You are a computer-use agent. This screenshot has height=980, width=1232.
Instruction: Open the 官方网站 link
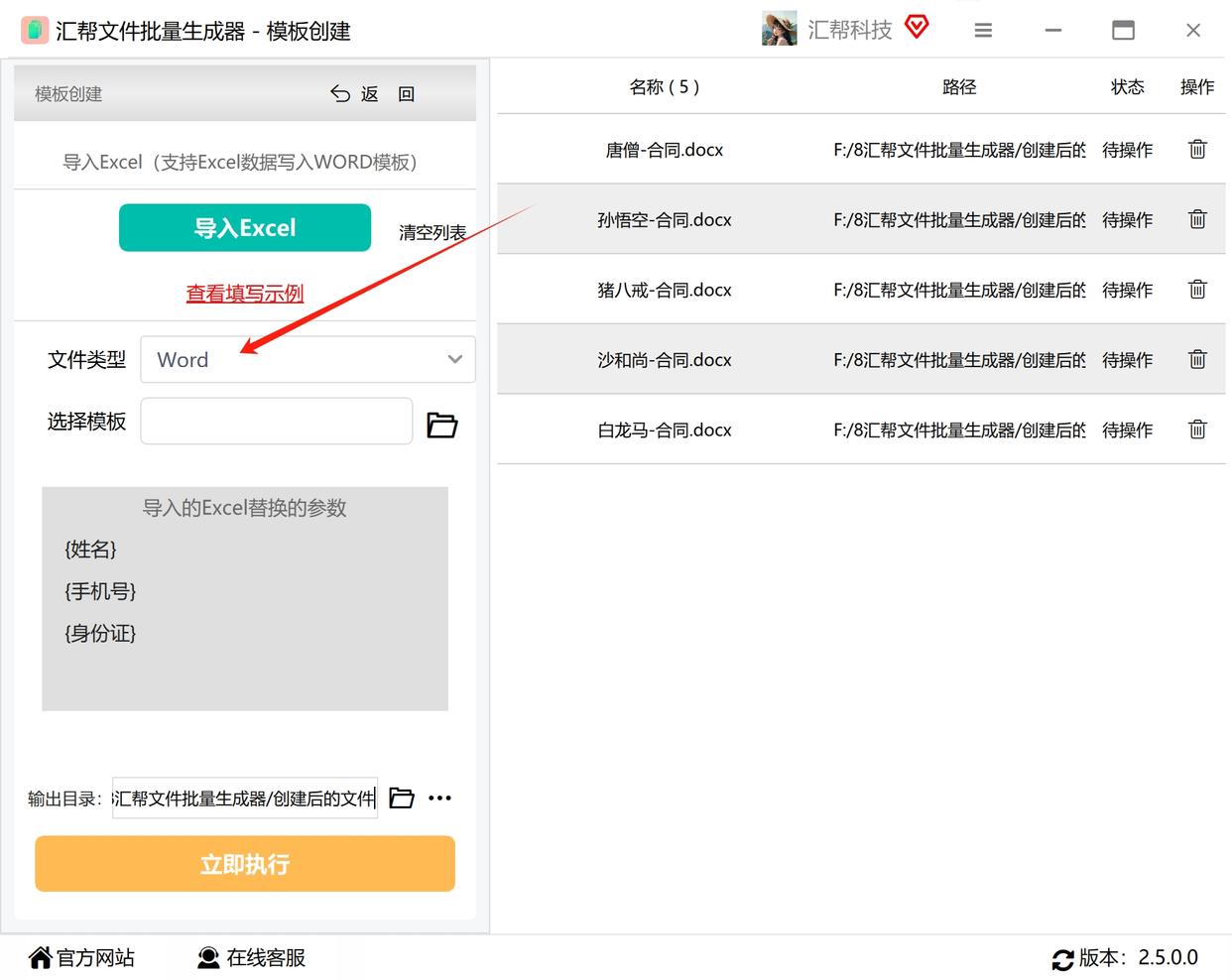[81, 957]
